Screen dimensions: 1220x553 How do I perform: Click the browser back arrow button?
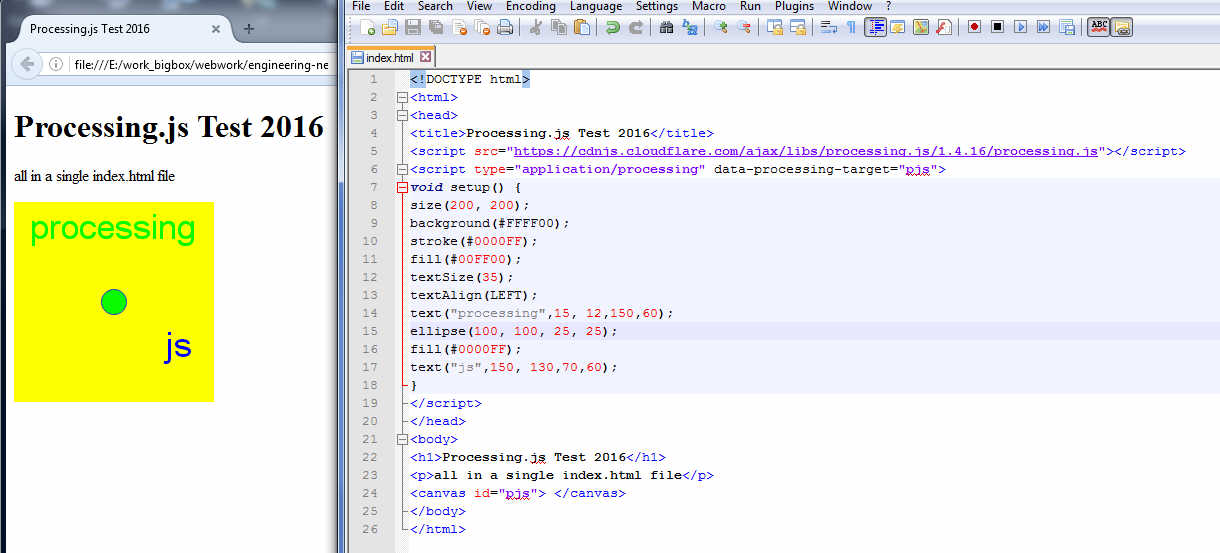(27, 64)
